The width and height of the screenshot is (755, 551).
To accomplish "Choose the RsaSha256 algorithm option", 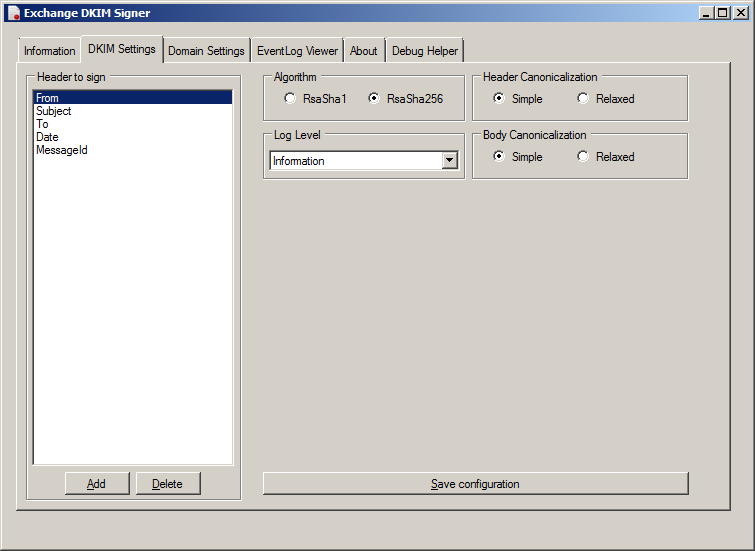I will pos(405,99).
